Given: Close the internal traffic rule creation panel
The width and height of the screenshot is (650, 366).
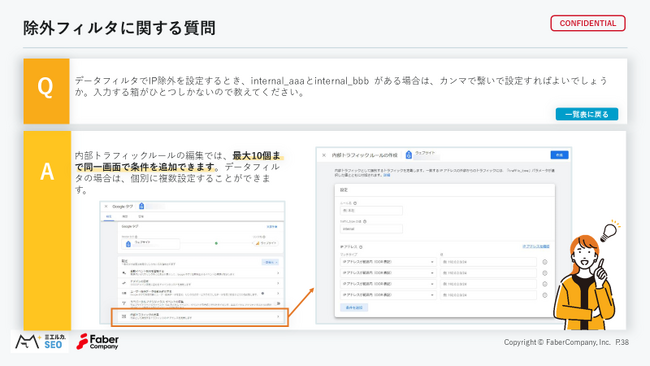Looking at the screenshot, I should pos(324,155).
